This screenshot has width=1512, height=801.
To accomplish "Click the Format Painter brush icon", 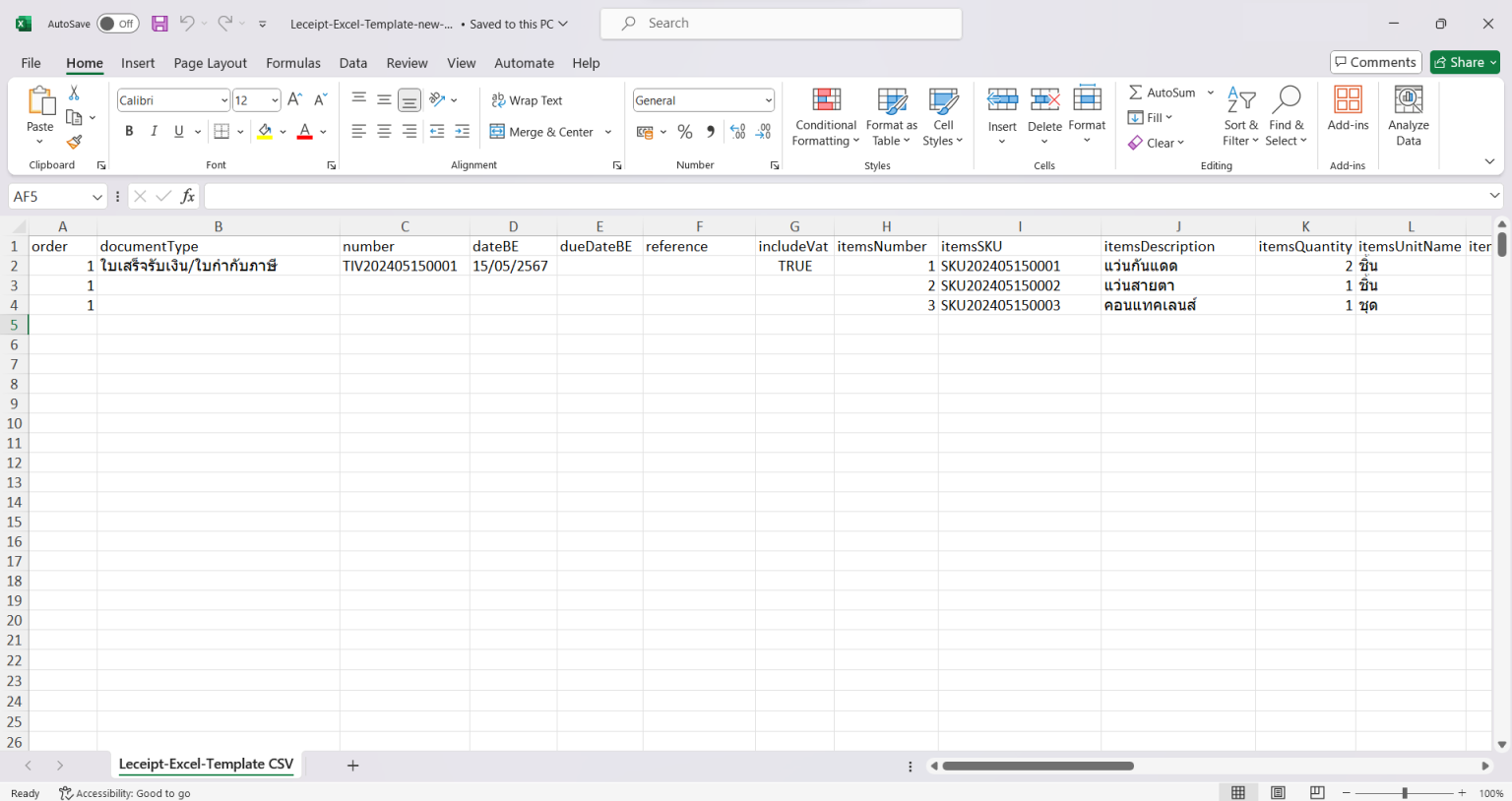I will click(x=74, y=143).
